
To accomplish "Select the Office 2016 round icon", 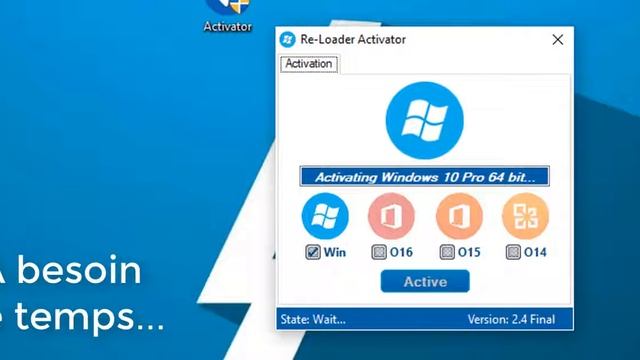I will (x=391, y=216).
